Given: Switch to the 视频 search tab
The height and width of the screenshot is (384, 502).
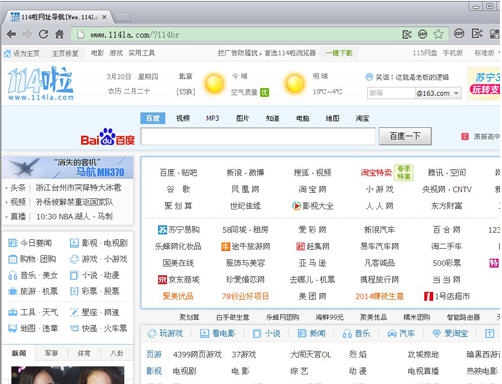Looking at the screenshot, I should click(183, 118).
